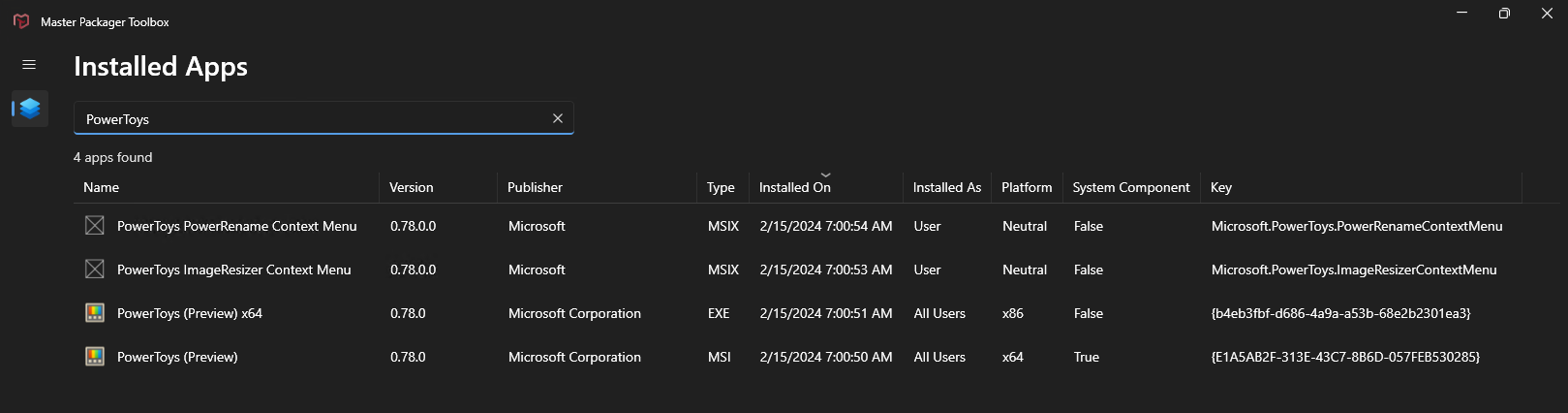1568x413 pixels.
Task: Sort by the Key column header
Action: click(x=1362, y=187)
